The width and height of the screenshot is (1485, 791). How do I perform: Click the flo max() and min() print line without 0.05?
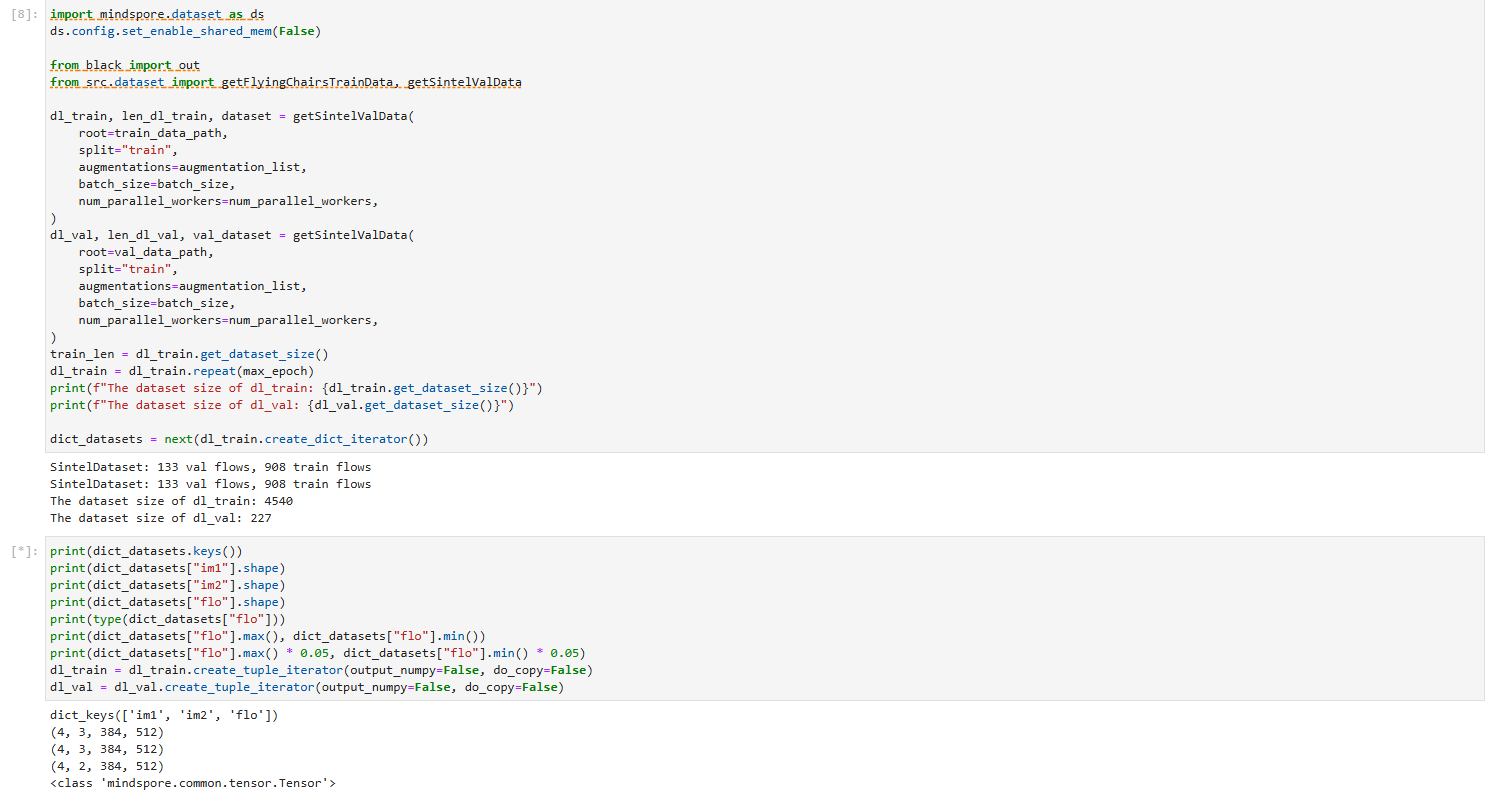click(x=268, y=636)
